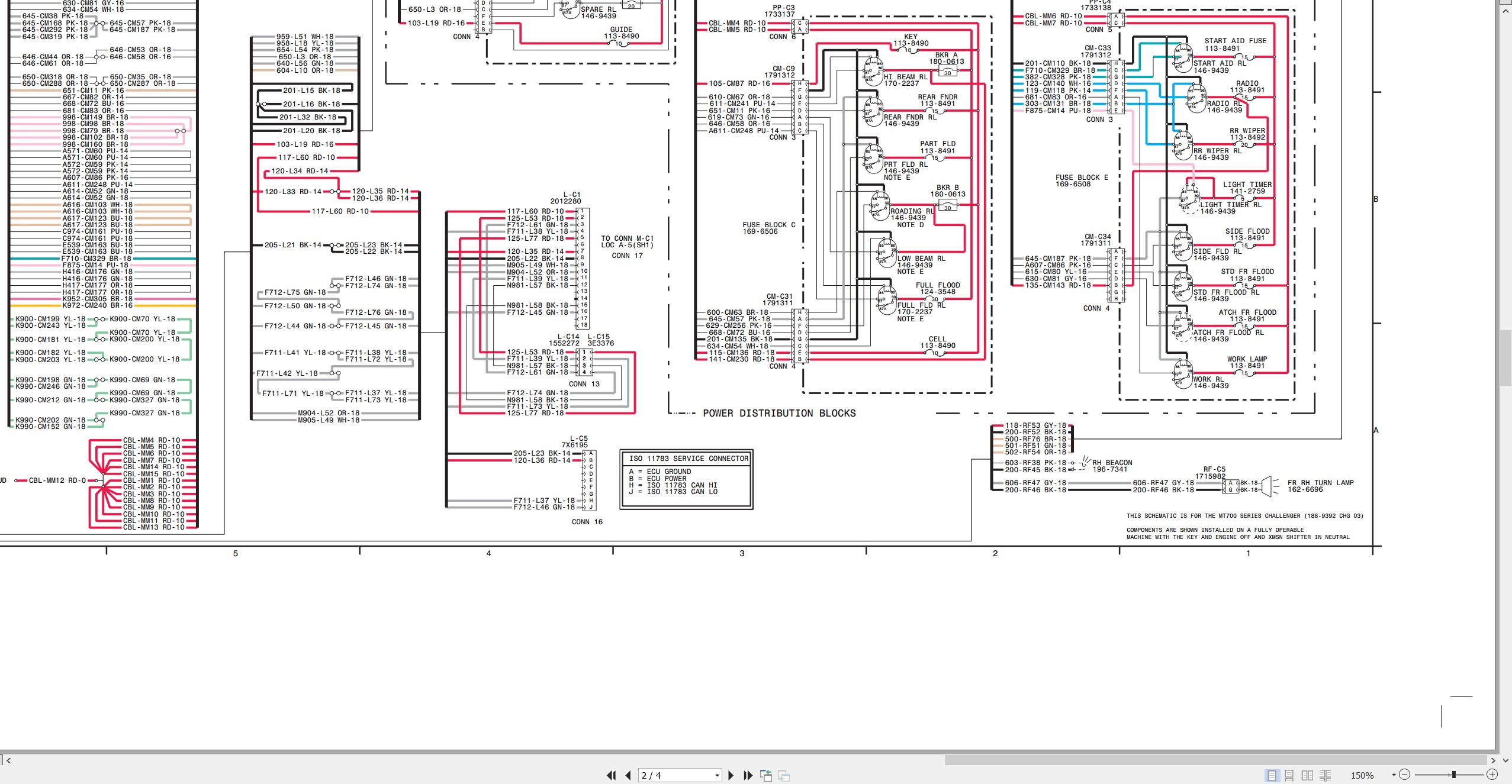The width and height of the screenshot is (1512, 784).
Task: Select continuous page view mode
Action: 1289,775
